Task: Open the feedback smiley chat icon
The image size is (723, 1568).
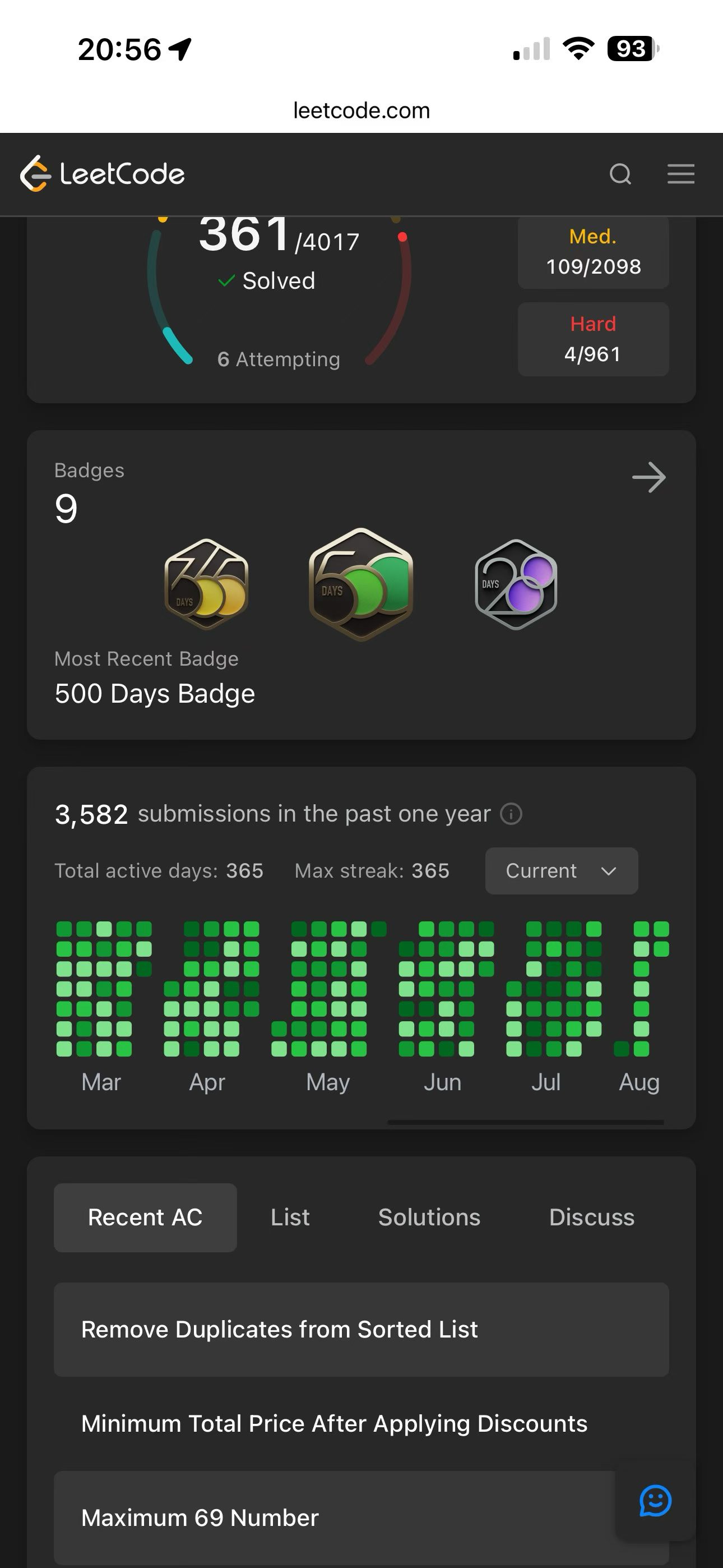Action: pos(655,1501)
